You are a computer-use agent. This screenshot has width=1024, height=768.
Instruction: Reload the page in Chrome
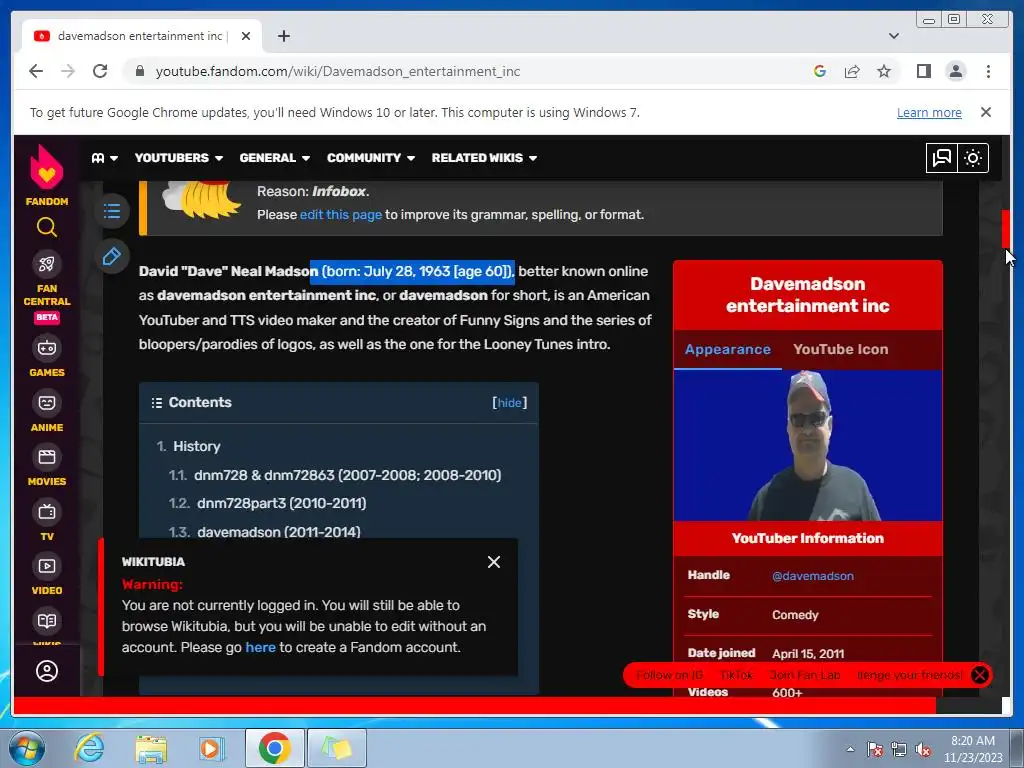pos(100,71)
